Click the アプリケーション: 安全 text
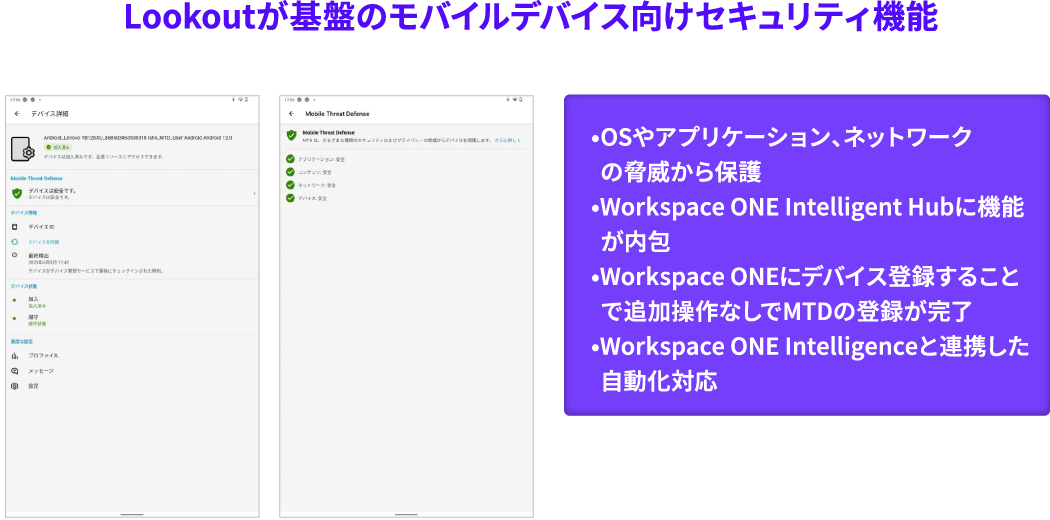 [x=321, y=159]
